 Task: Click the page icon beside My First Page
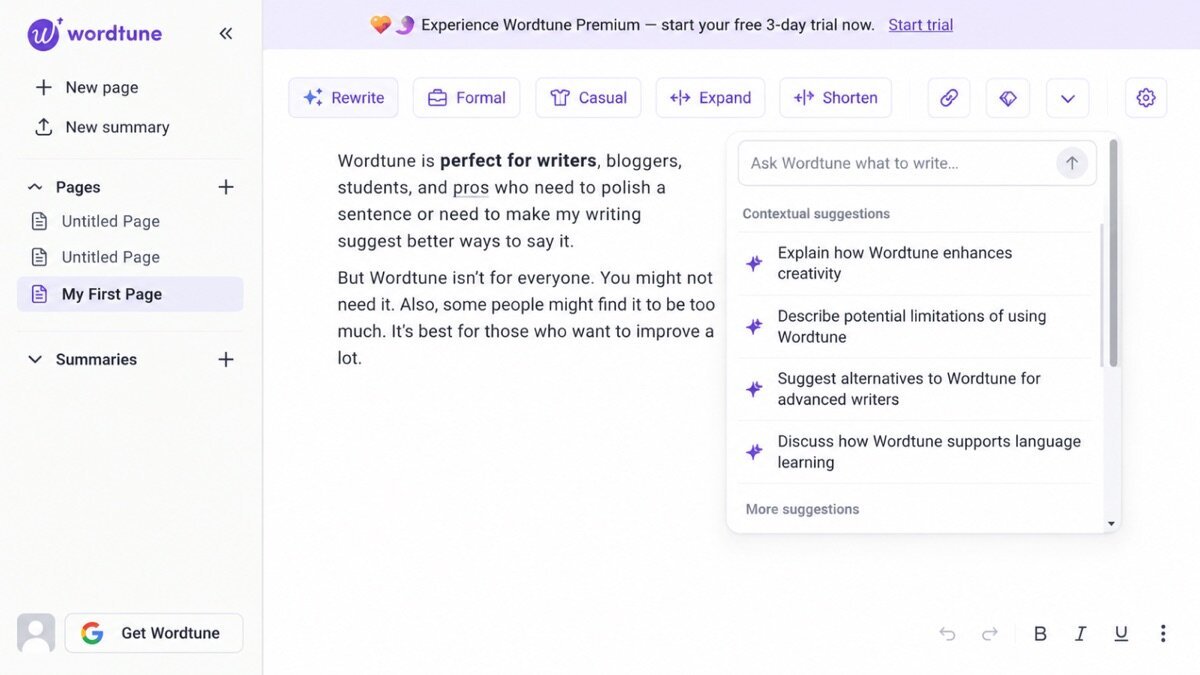point(40,294)
